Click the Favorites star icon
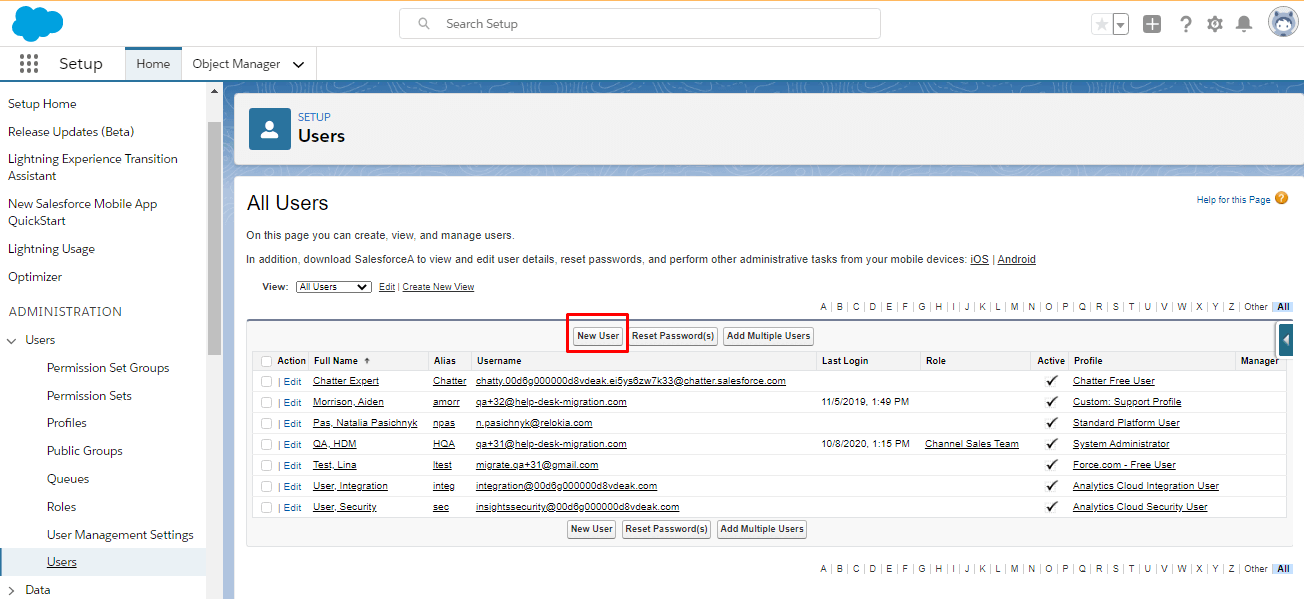 point(1102,24)
